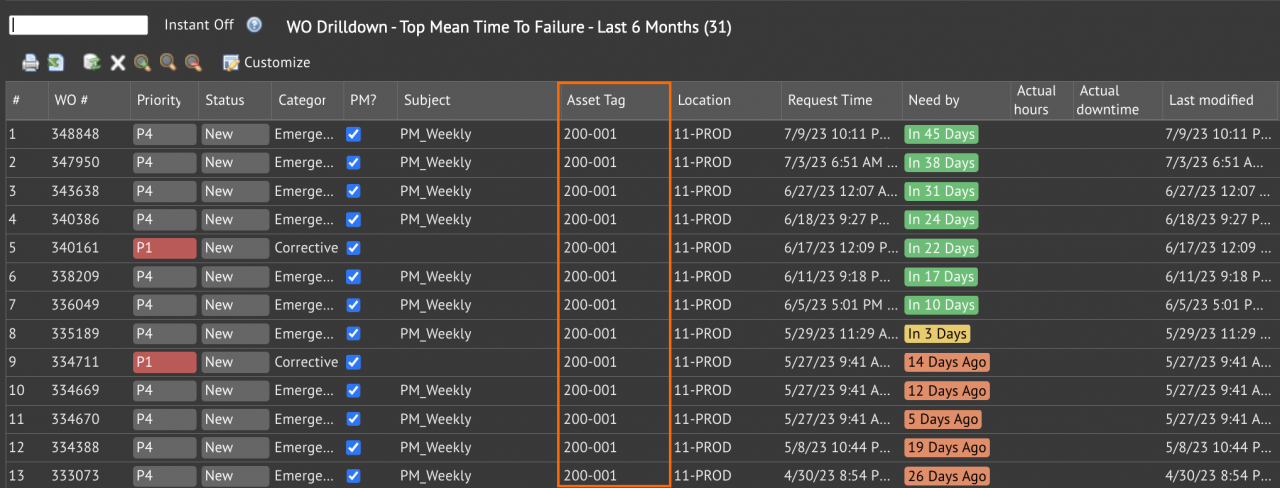Toggle PM checkbox for WO 340161
The image size is (1280, 488).
tap(353, 248)
